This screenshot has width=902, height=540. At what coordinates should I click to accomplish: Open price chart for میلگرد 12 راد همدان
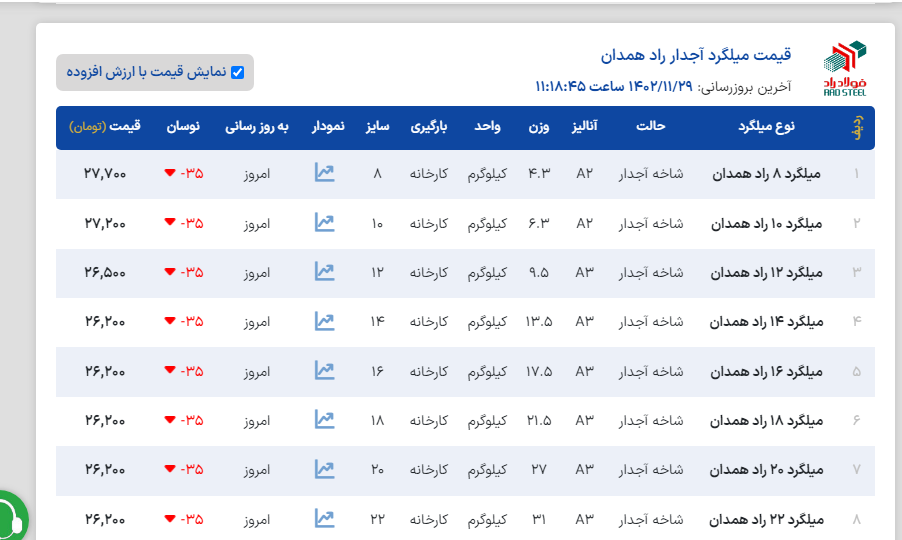click(324, 271)
